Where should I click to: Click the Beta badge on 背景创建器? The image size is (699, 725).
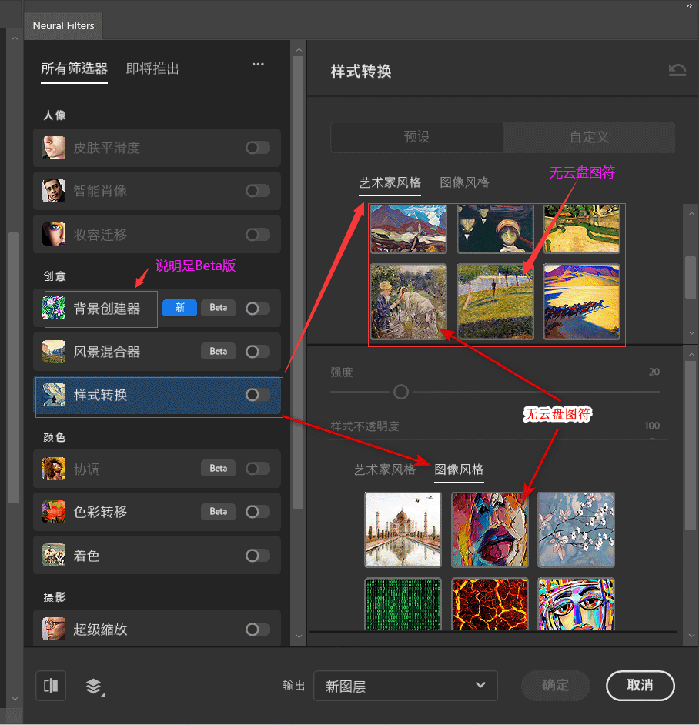click(x=218, y=307)
